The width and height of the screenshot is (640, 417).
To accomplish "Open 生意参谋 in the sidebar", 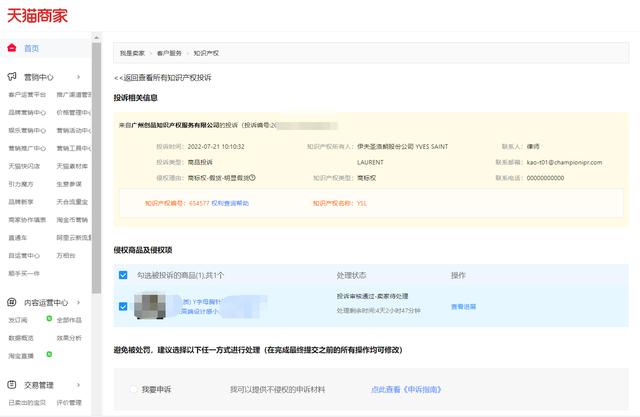I will [x=69, y=184].
